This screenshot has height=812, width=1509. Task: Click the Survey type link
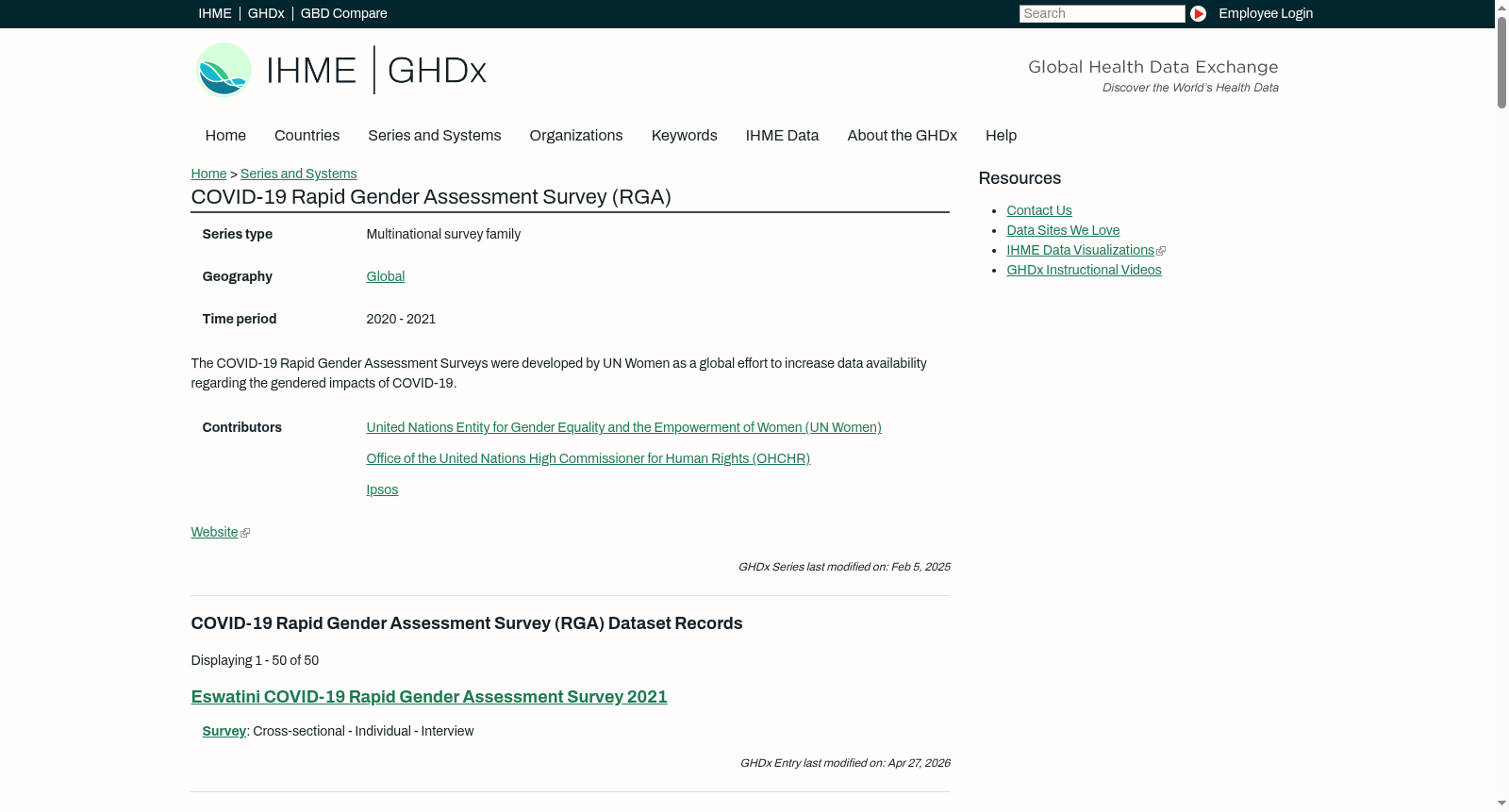click(224, 731)
